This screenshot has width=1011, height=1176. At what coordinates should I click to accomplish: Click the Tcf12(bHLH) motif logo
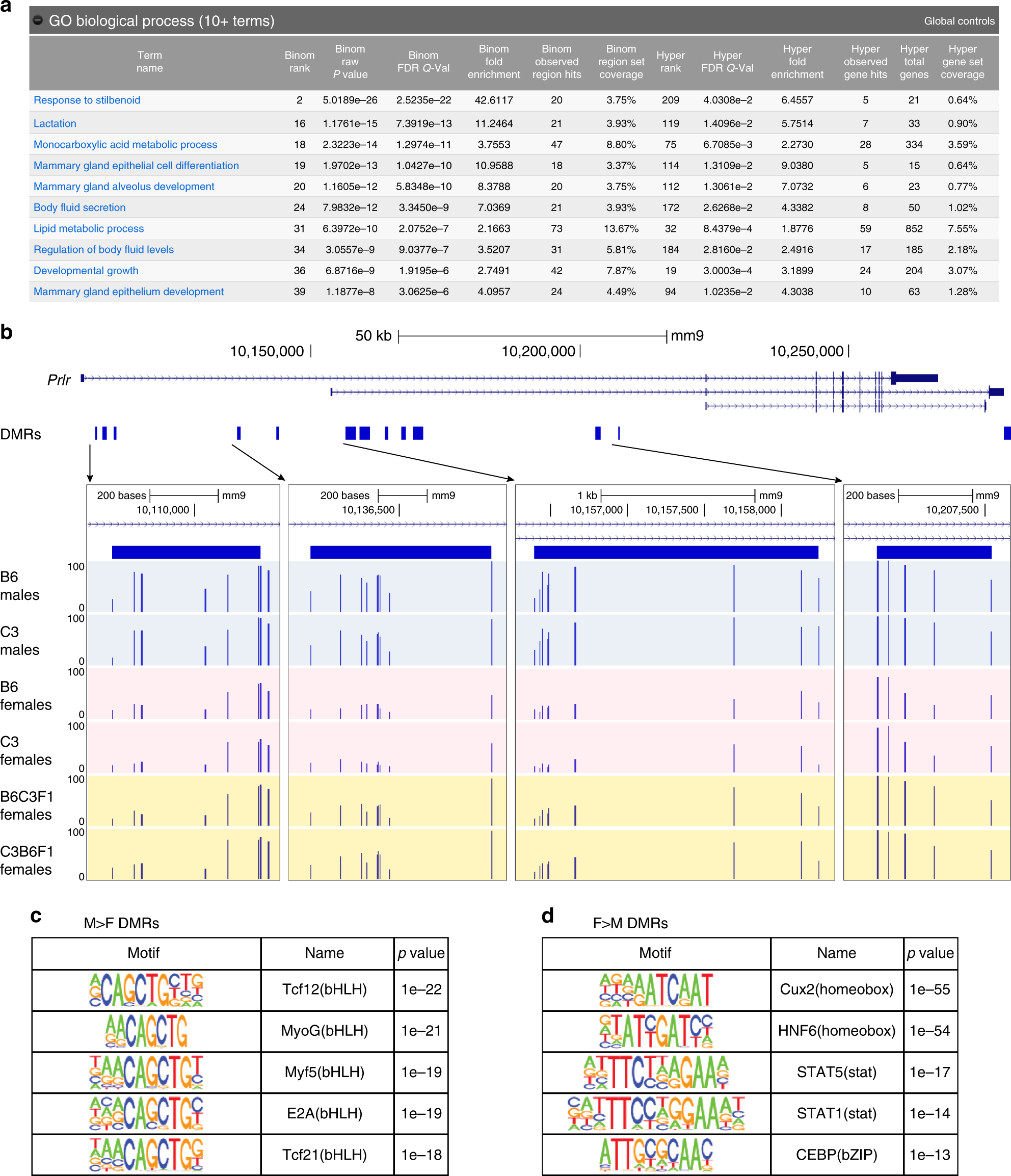pyautogui.click(x=146, y=989)
